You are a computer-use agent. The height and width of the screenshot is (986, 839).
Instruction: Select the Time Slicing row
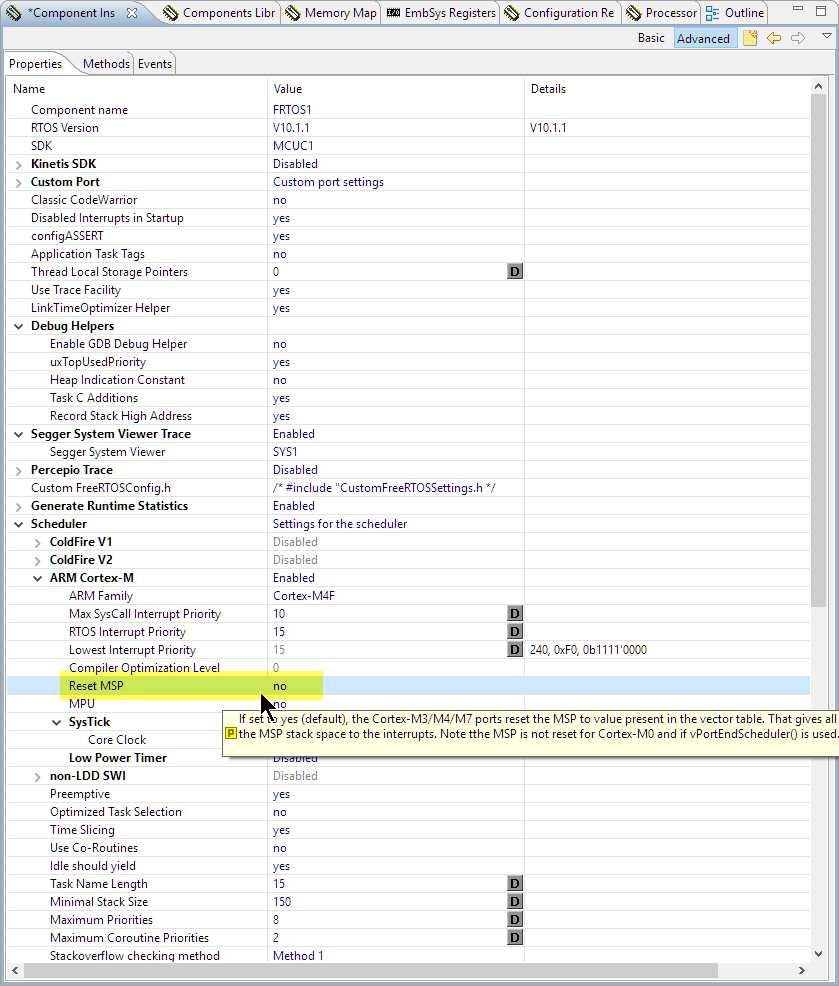click(408, 830)
